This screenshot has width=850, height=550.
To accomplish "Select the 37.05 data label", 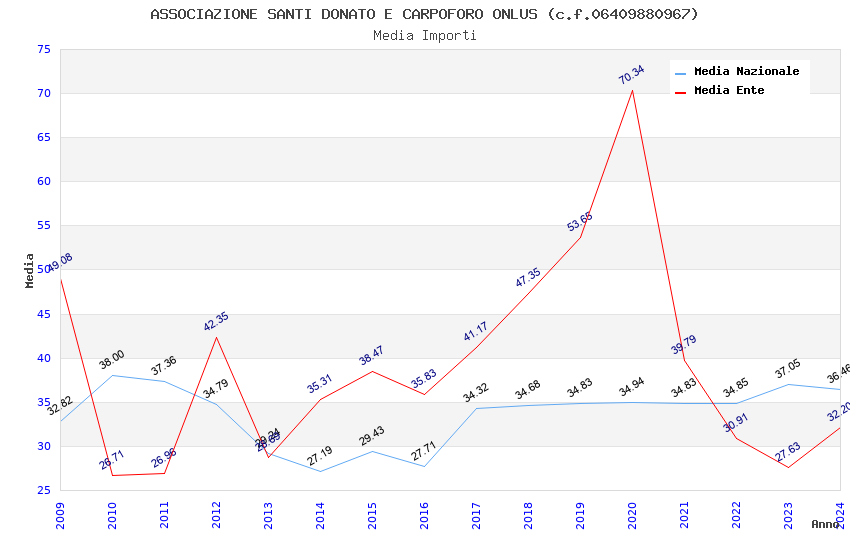I will [788, 368].
